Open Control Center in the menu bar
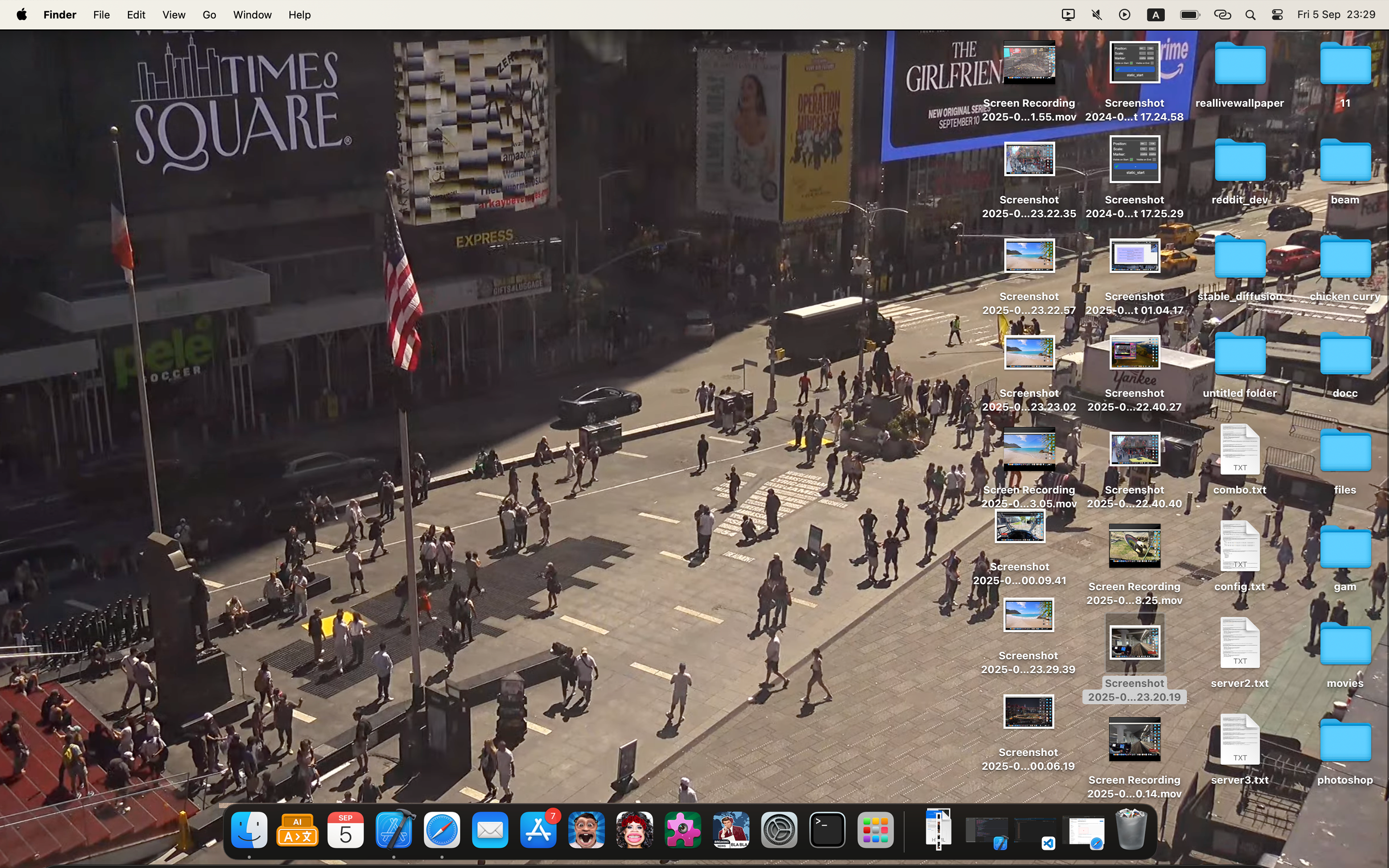The height and width of the screenshot is (868, 1389). pos(1277,15)
